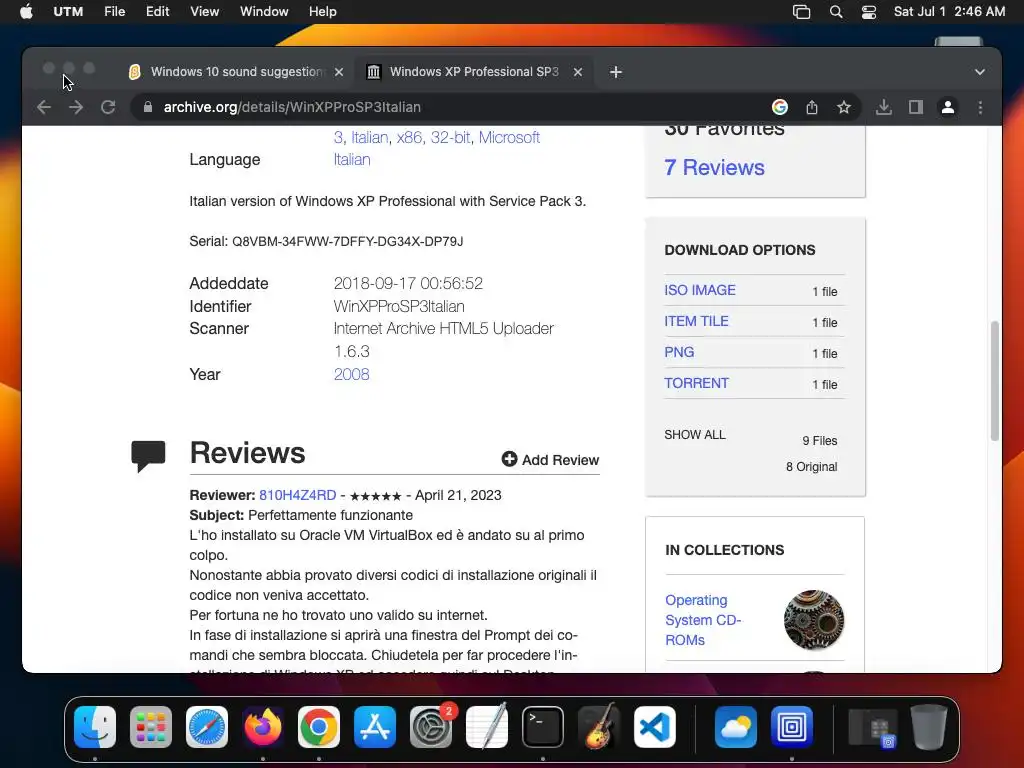The height and width of the screenshot is (768, 1024).
Task: Open the Help menu
Action: (323, 11)
